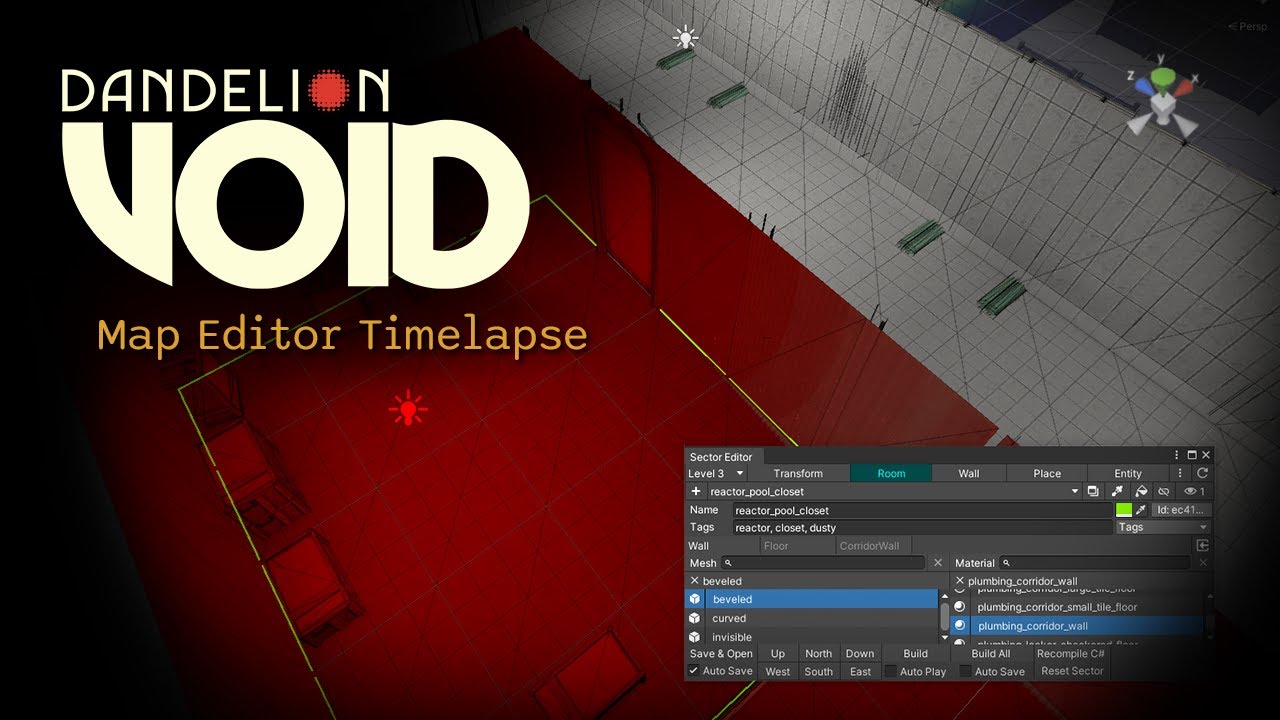Screen dimensions: 1280x720
Task: Click the North button
Action: point(818,654)
